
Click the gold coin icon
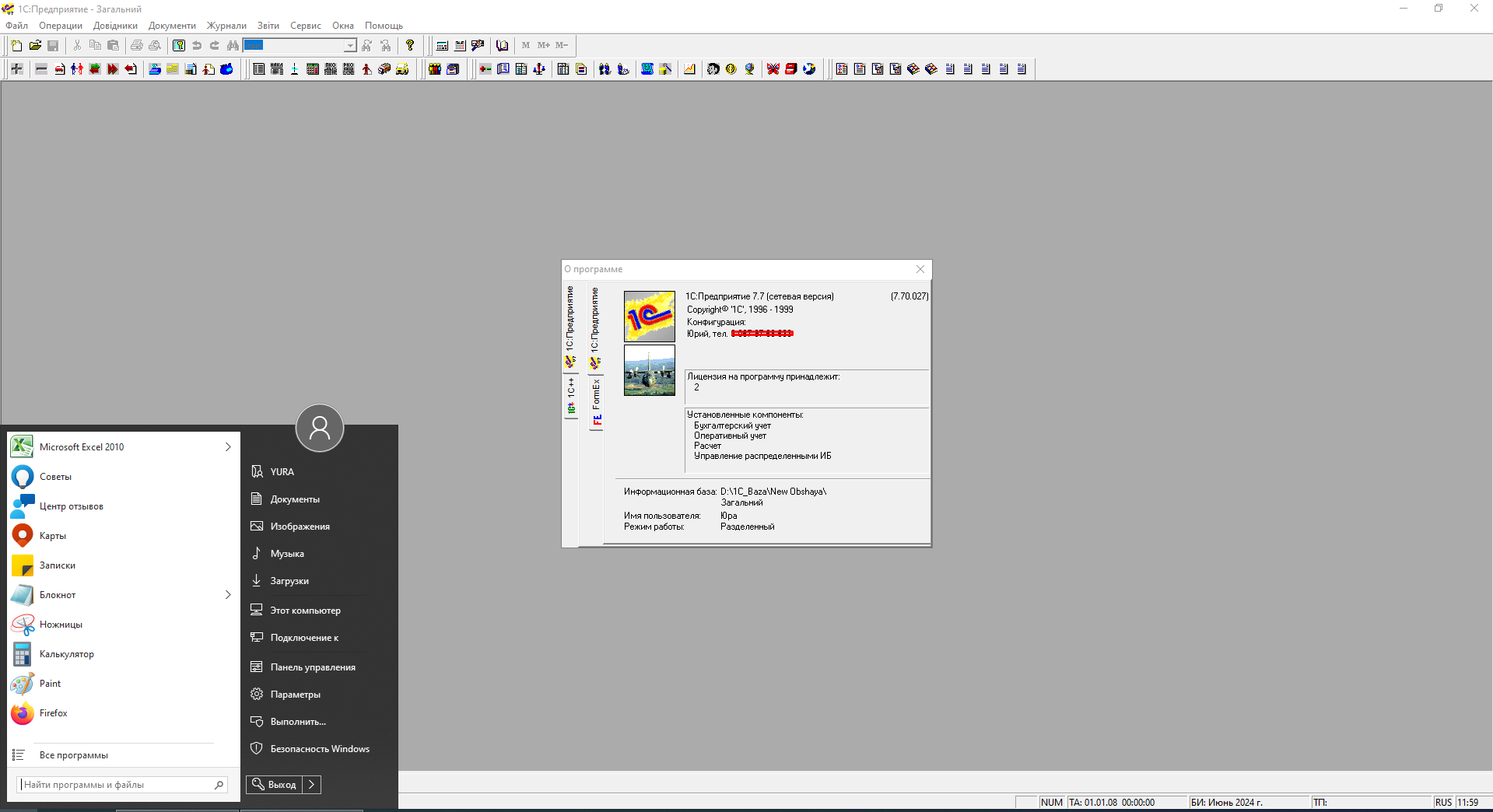(x=731, y=69)
